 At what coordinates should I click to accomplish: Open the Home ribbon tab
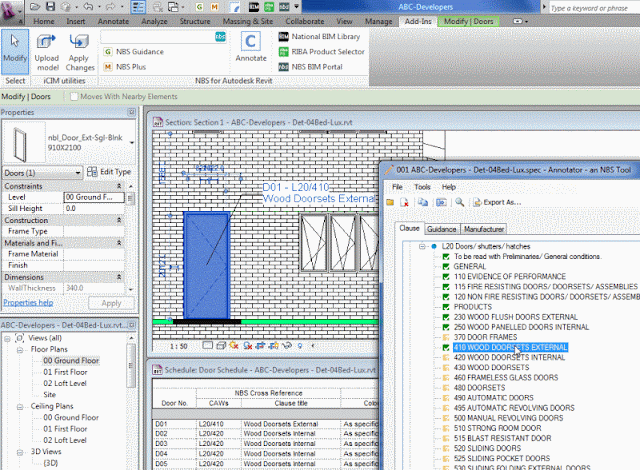pos(44,21)
